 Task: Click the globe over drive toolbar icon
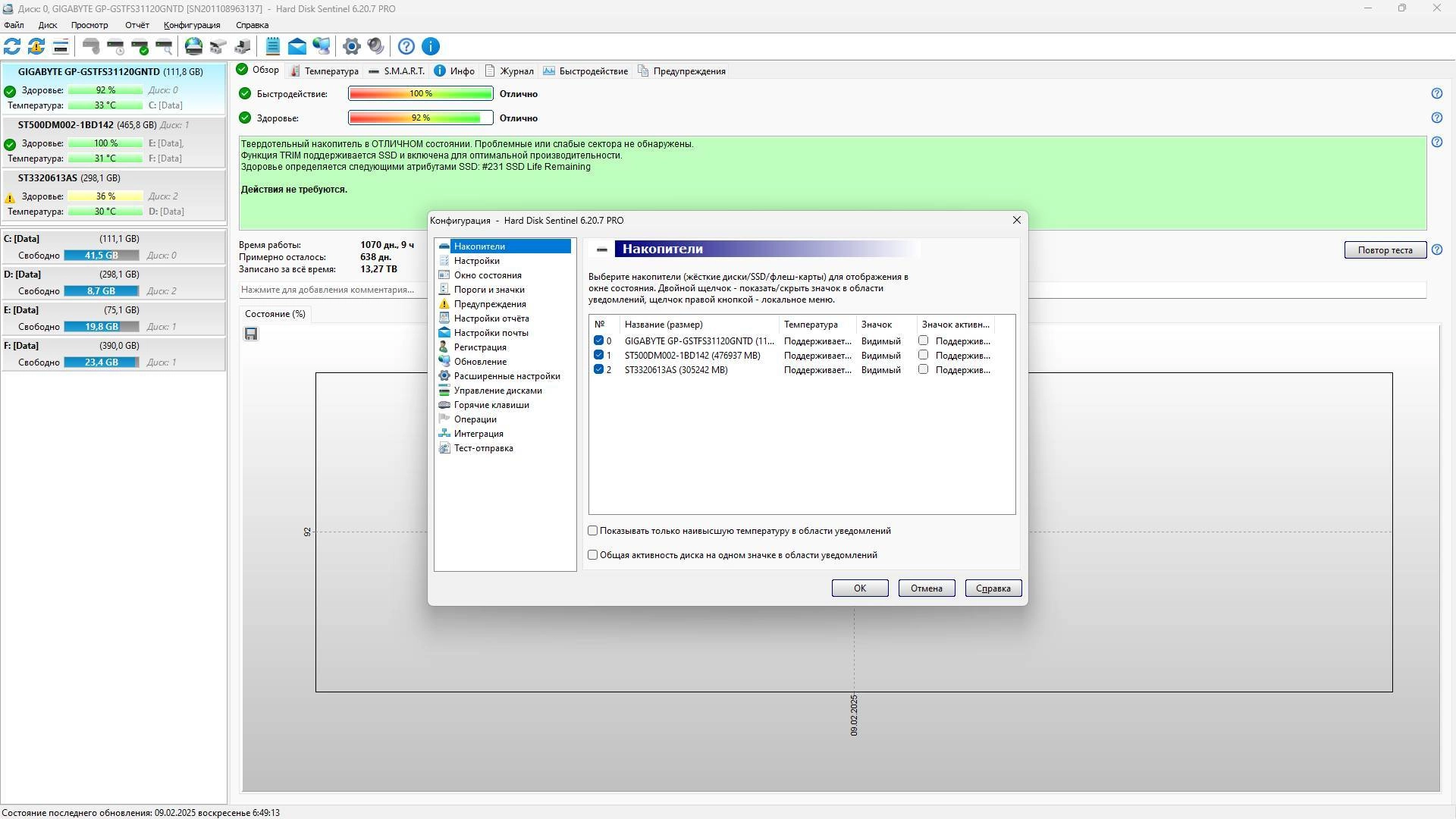pyautogui.click(x=194, y=46)
